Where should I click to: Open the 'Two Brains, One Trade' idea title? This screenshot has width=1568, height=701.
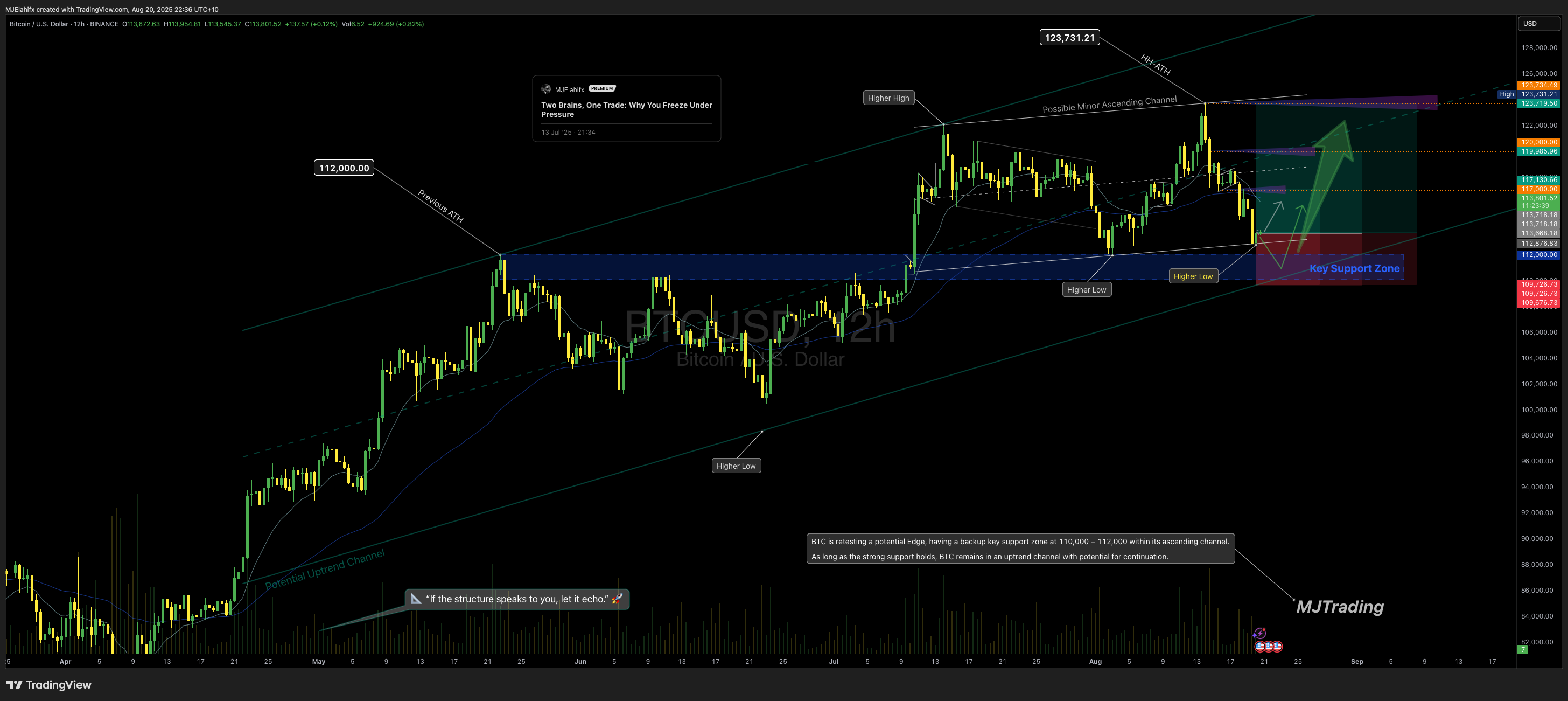coord(626,109)
